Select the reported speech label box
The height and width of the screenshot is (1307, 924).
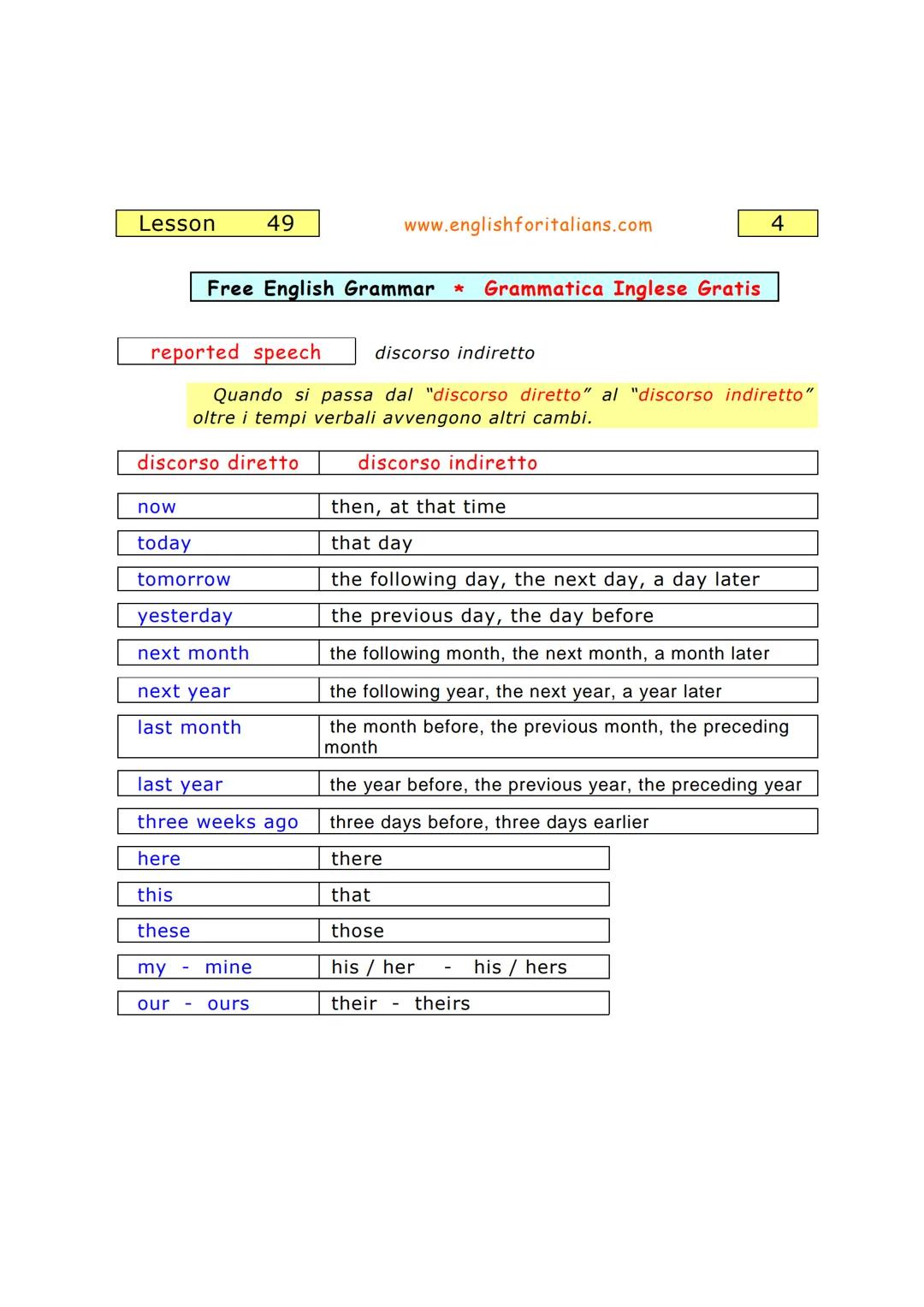pyautogui.click(x=235, y=352)
